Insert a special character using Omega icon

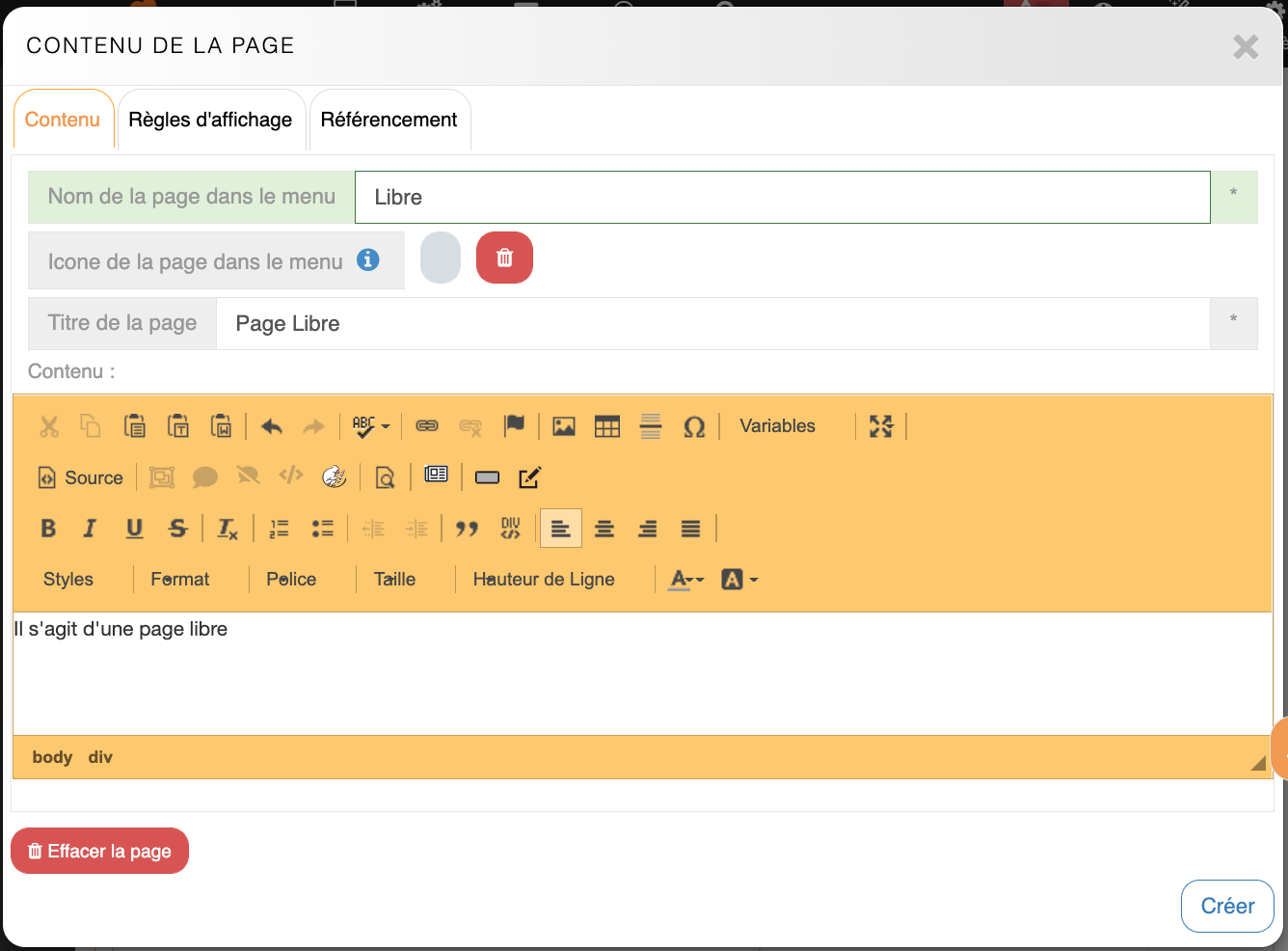[694, 426]
